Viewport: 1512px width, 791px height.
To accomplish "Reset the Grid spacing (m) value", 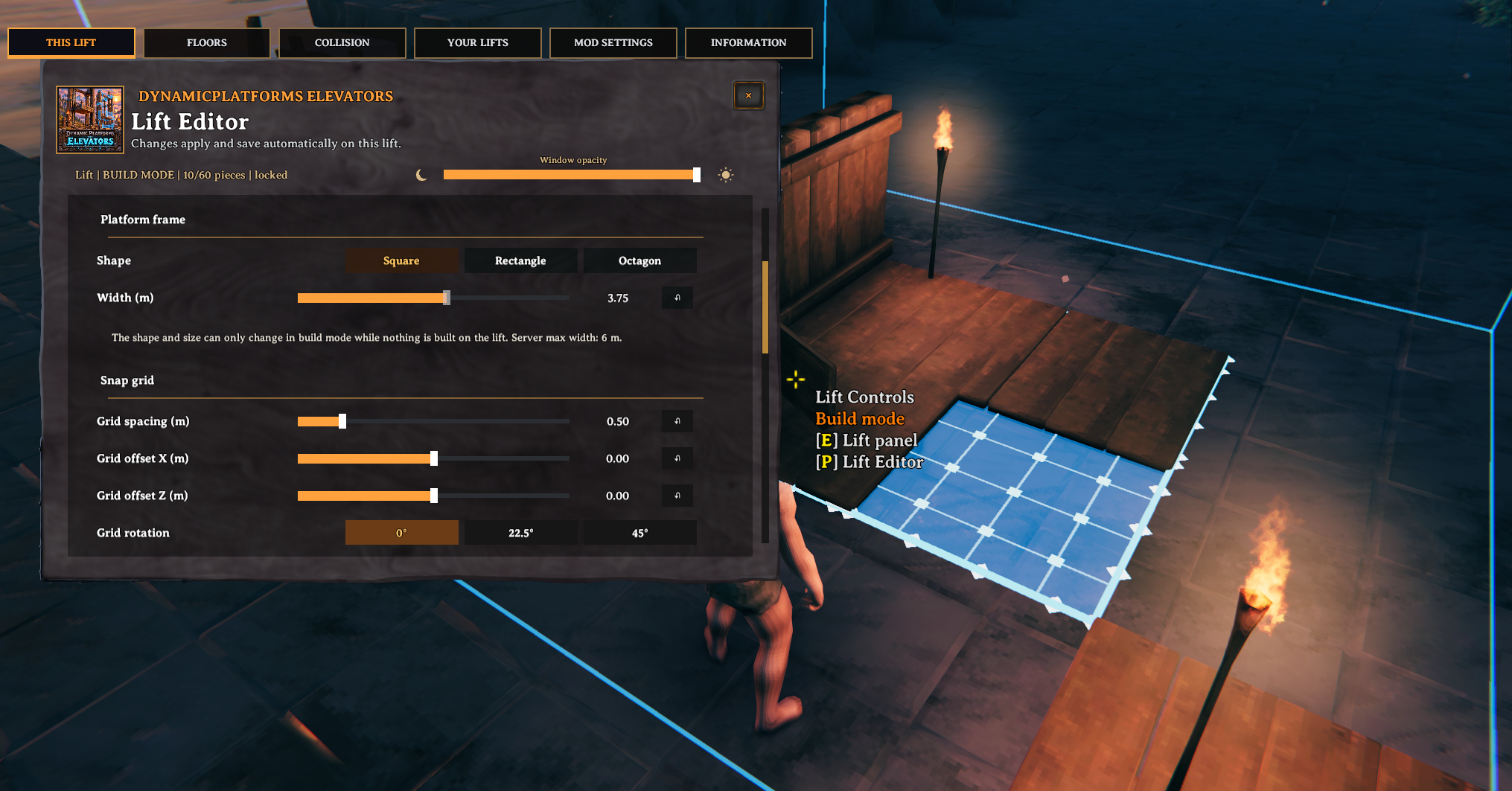I will pyautogui.click(x=677, y=421).
